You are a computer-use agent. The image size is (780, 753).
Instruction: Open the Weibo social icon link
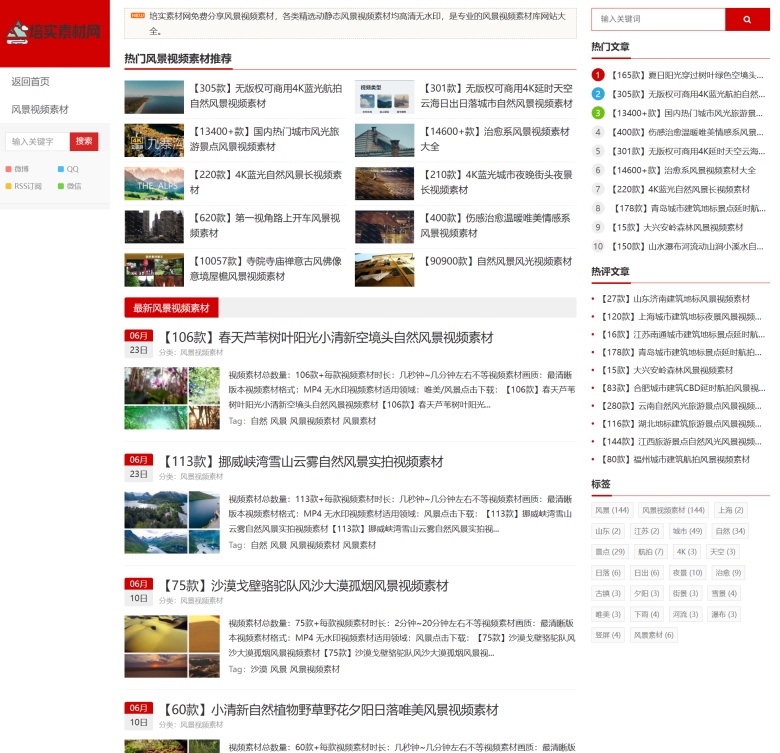point(17,169)
